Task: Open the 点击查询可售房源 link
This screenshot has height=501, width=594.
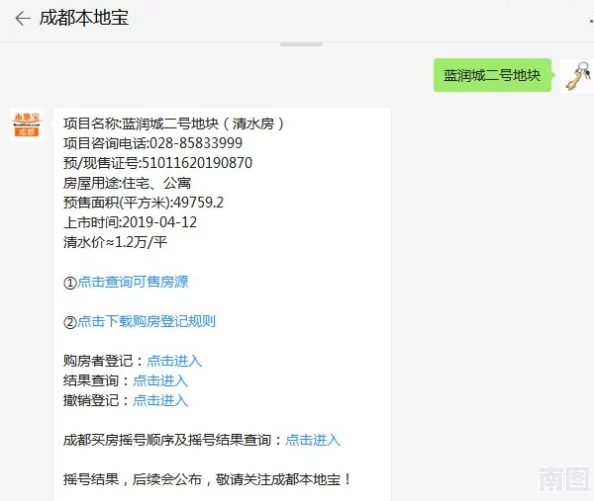Action: tap(133, 282)
